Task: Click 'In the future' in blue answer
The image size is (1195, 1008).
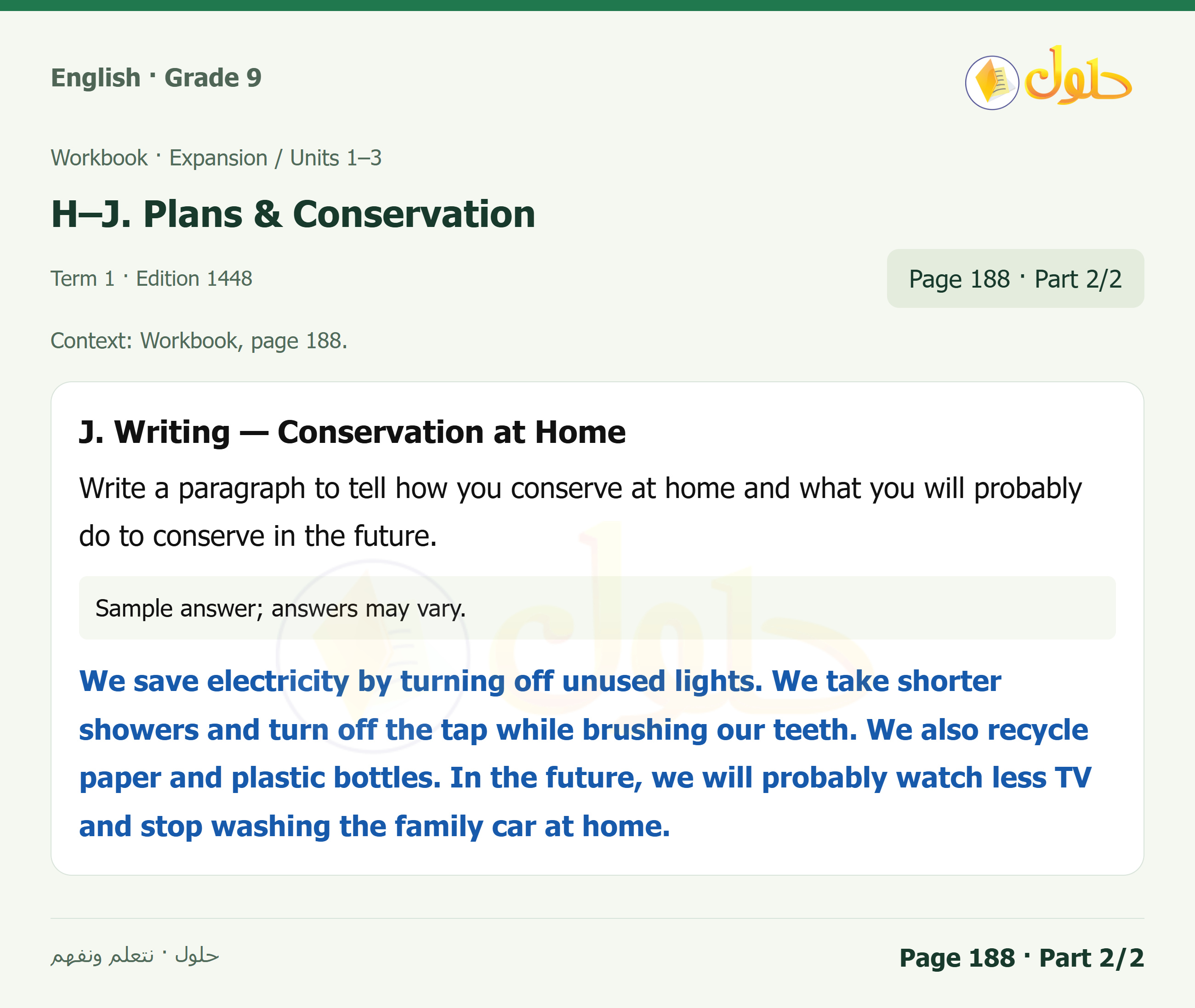Action: [543, 778]
